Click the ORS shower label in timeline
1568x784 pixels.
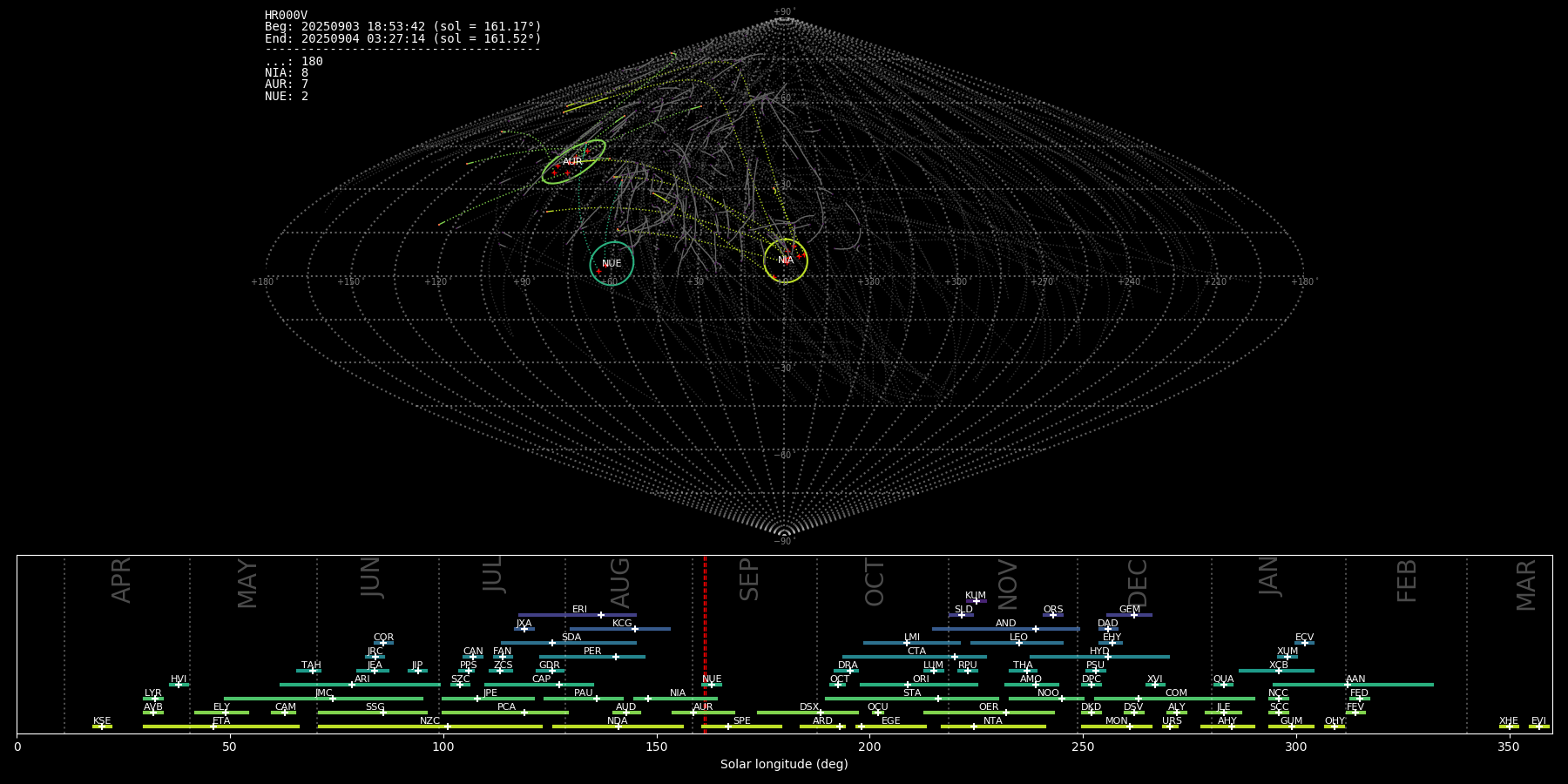tap(1053, 609)
